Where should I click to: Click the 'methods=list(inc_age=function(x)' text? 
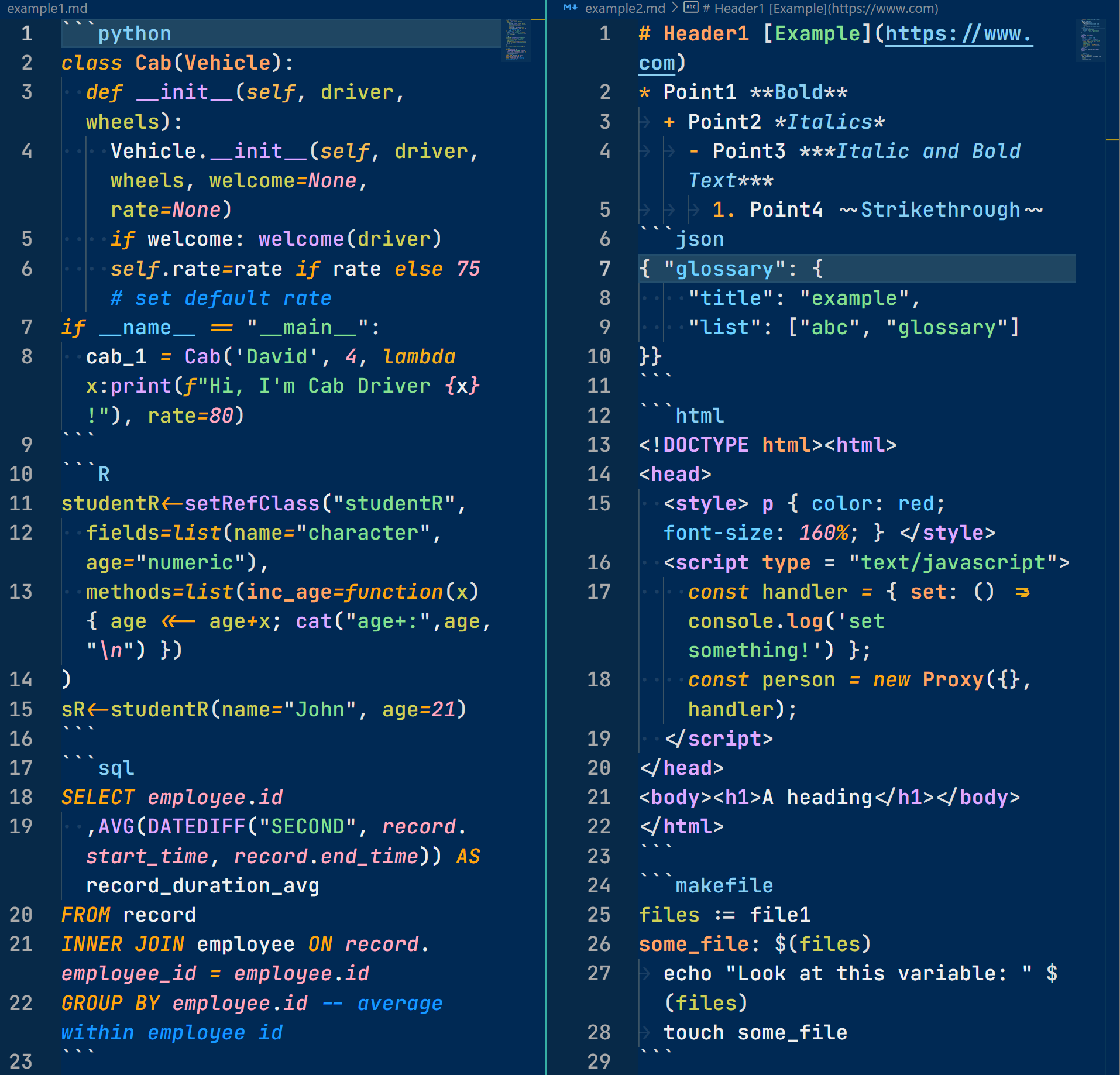tap(282, 592)
